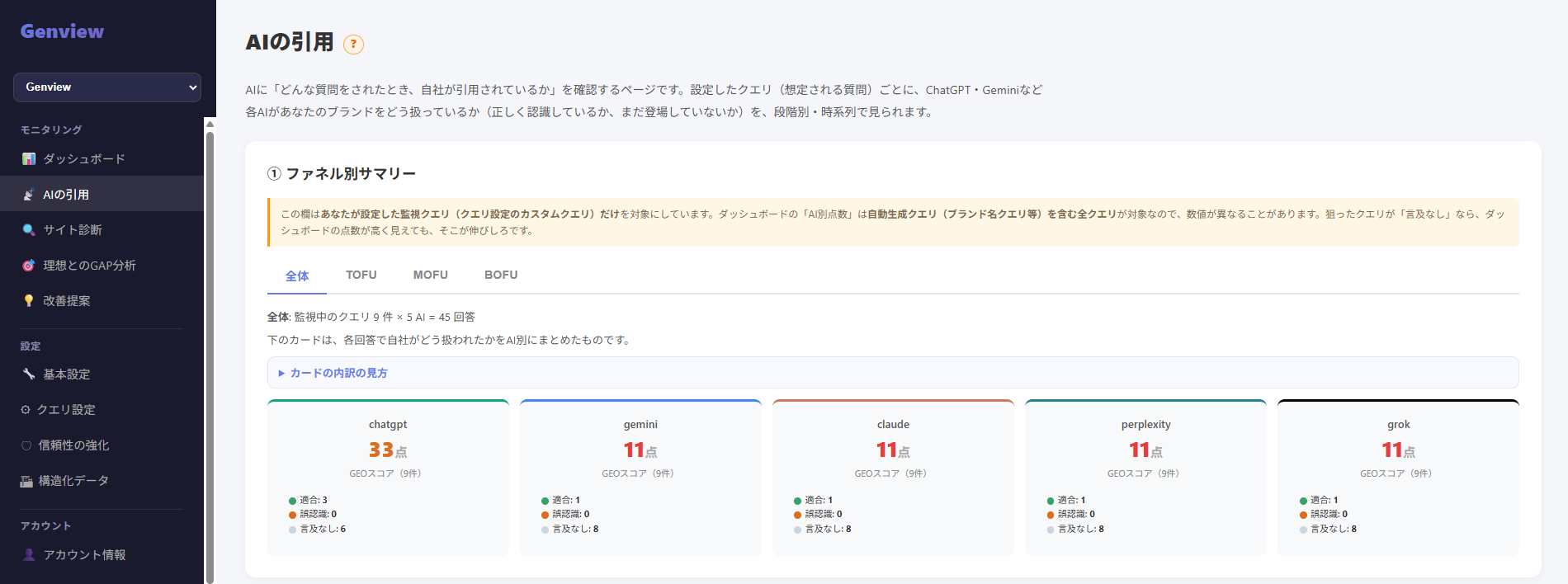Switch to the BOFU tab
This screenshot has height=584, width=1568.
pyautogui.click(x=501, y=275)
